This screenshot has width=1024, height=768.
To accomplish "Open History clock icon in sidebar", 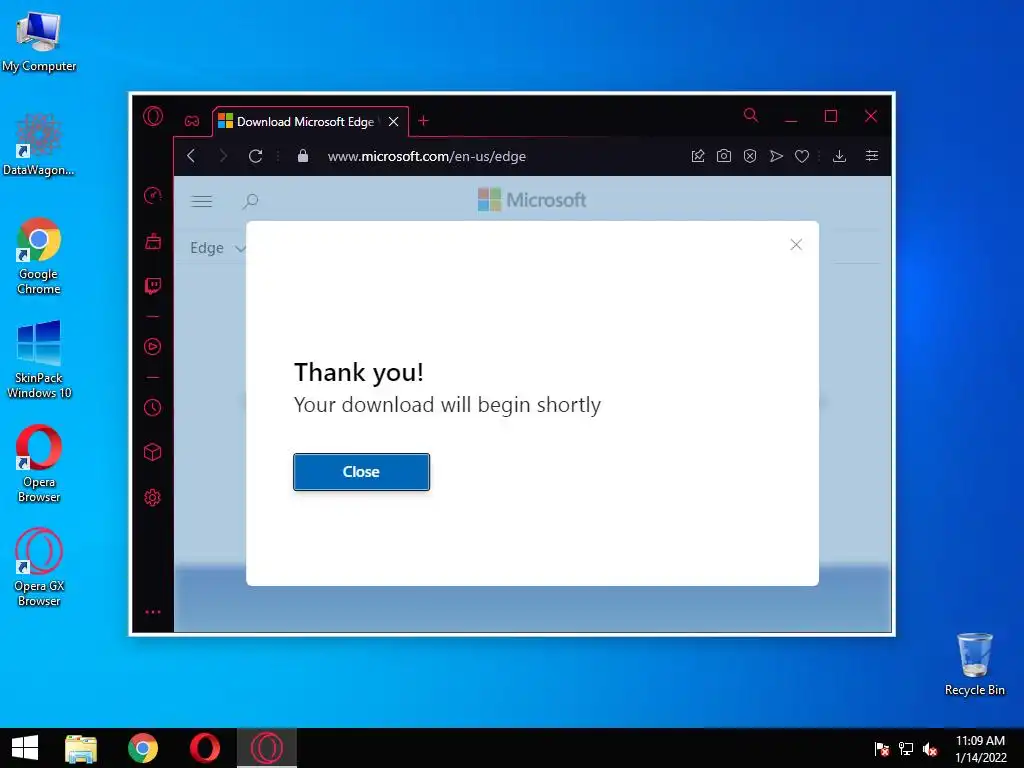I will click(153, 408).
